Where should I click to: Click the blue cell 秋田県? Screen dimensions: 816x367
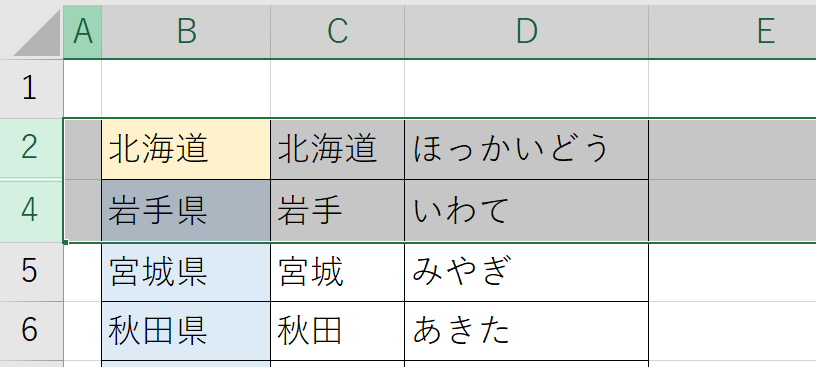click(x=186, y=331)
